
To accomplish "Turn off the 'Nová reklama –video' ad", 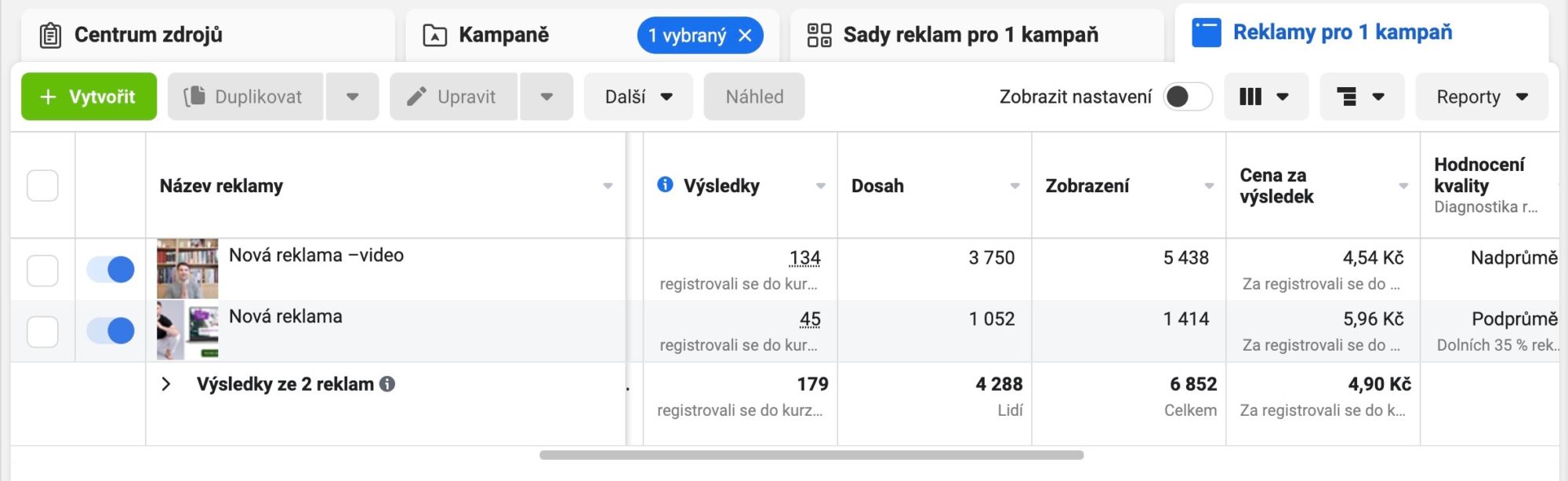I will tap(111, 269).
